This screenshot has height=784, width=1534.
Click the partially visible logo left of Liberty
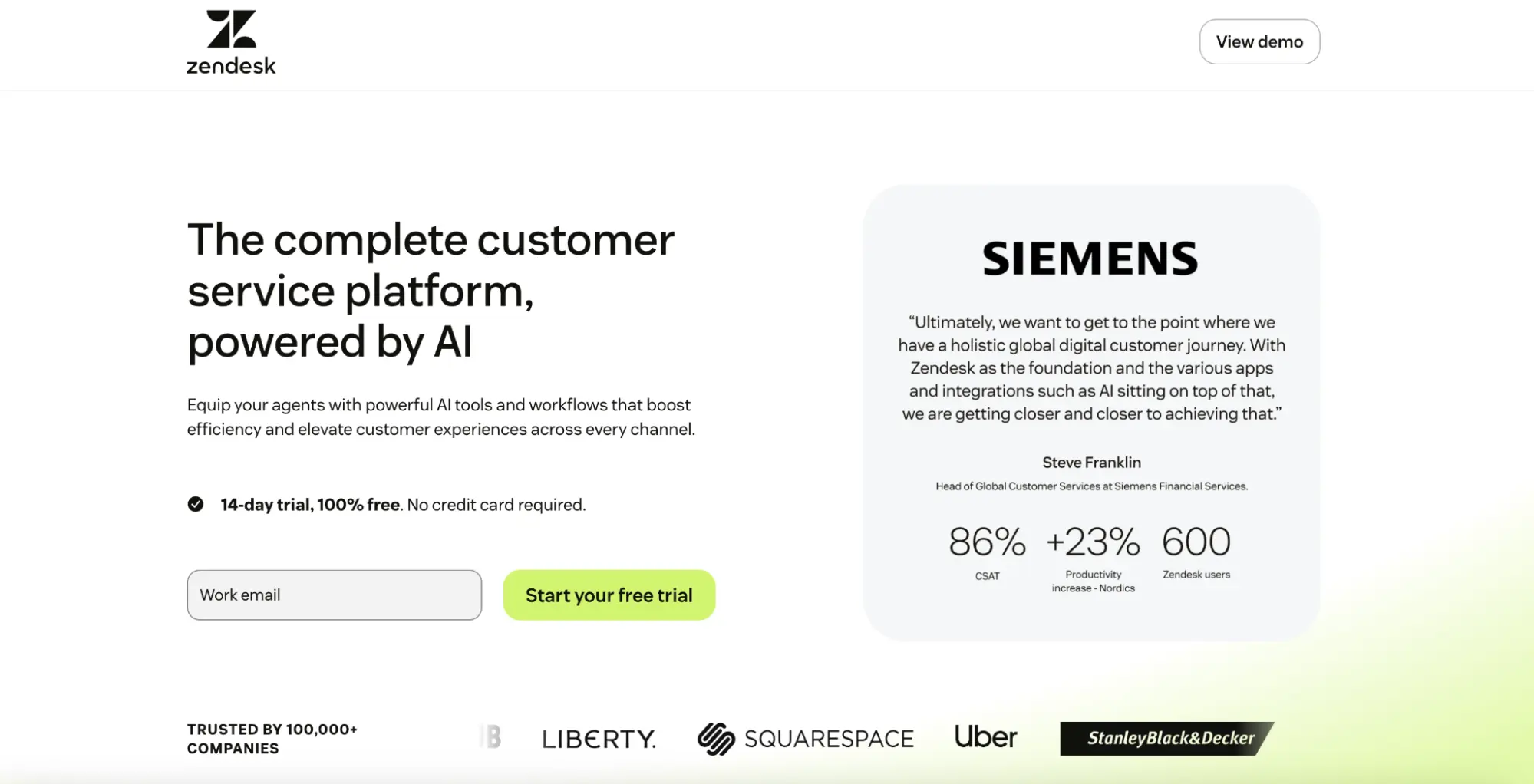coord(489,736)
